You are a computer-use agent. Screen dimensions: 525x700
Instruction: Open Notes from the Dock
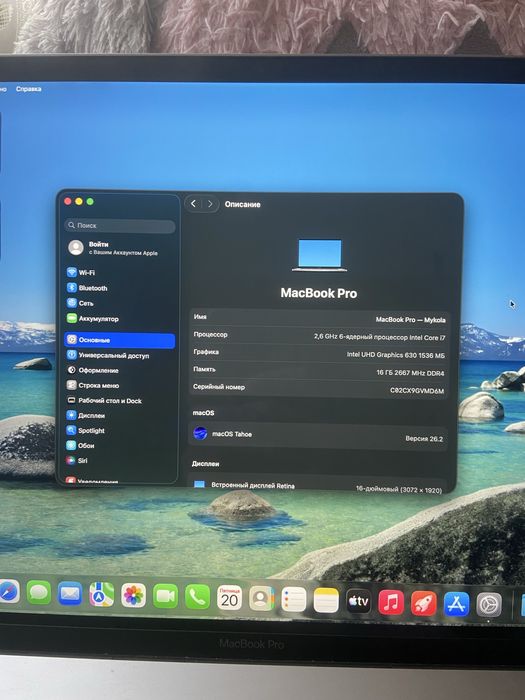[326, 600]
